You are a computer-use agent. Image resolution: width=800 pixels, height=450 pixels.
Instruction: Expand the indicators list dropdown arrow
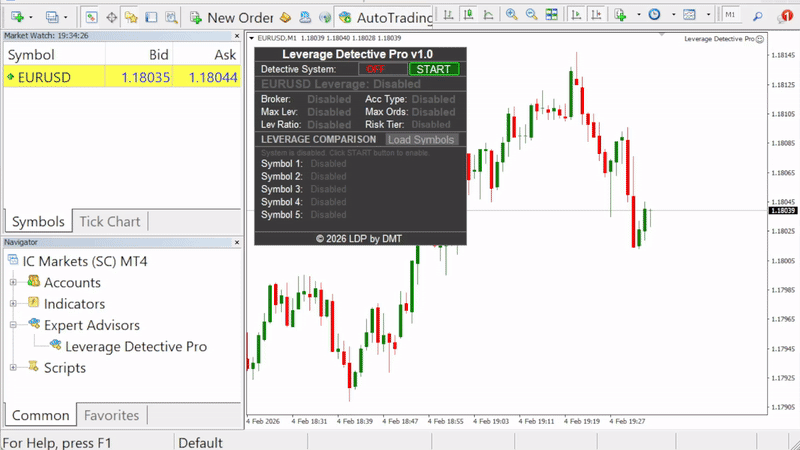point(638,15)
